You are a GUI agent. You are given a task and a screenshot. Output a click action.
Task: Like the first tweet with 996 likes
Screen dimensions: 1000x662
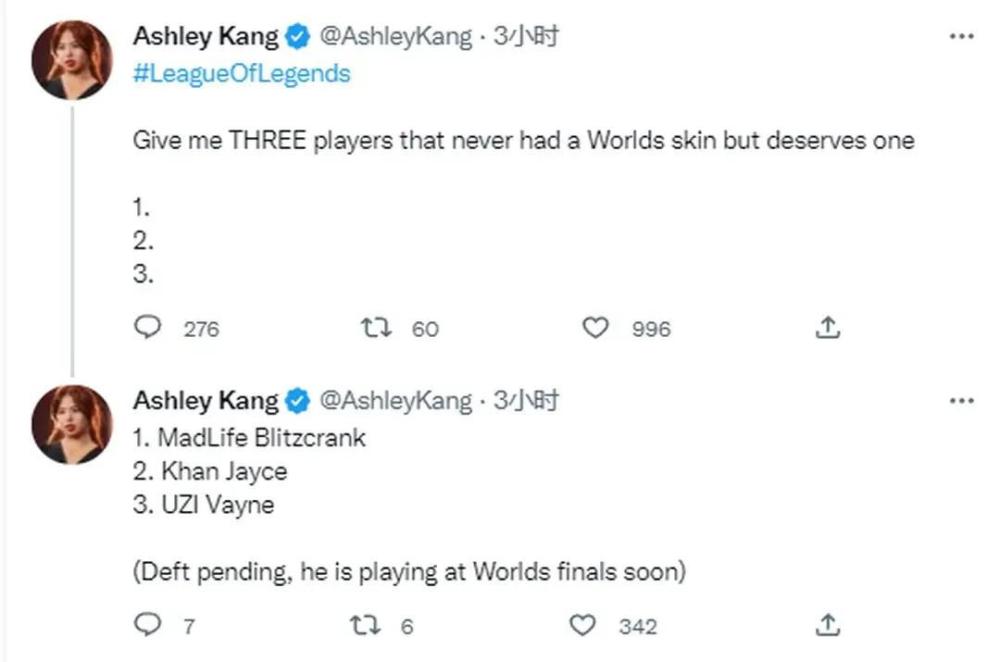pos(596,328)
